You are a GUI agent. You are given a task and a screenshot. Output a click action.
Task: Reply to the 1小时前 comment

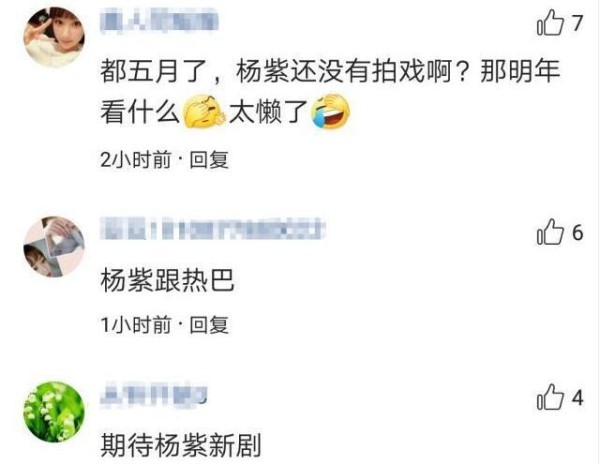(209, 325)
